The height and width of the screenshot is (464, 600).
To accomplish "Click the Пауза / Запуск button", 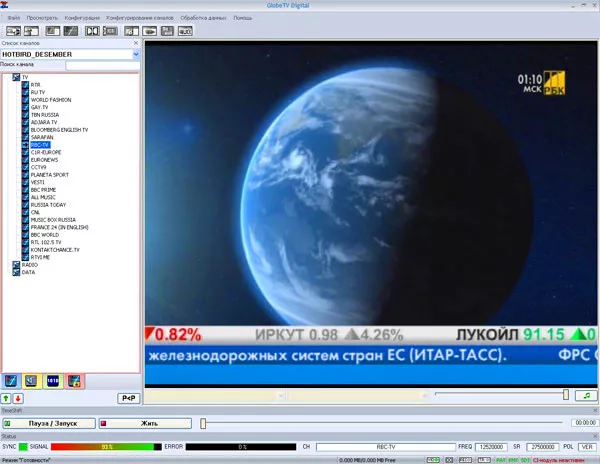I will tap(49, 423).
